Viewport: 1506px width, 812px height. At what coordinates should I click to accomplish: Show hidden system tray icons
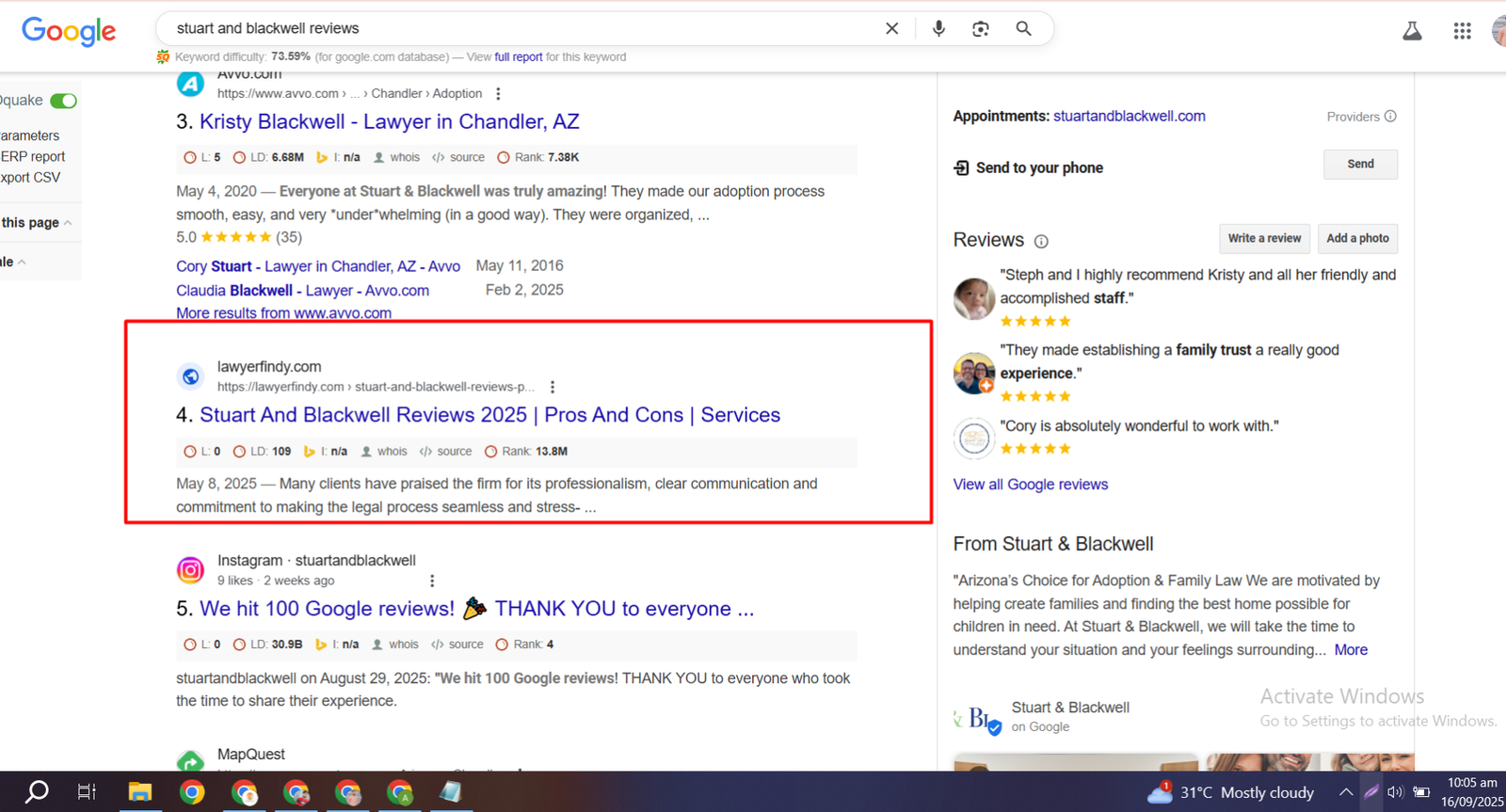click(1346, 792)
